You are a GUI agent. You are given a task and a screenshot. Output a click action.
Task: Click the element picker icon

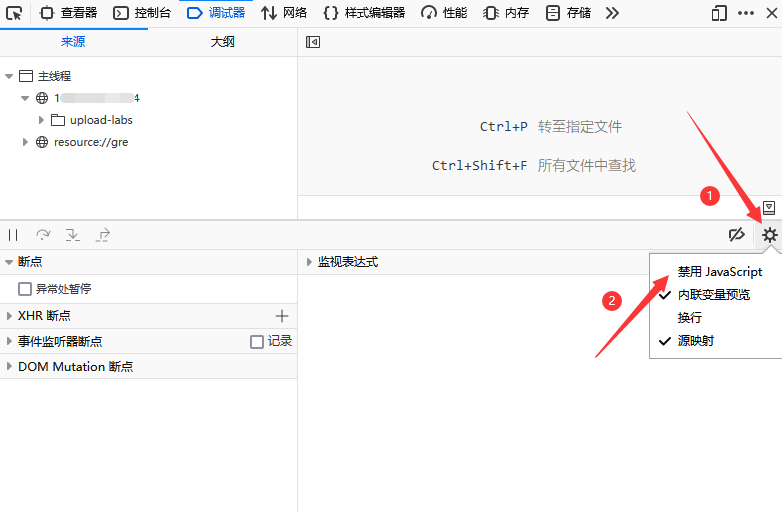(14, 13)
